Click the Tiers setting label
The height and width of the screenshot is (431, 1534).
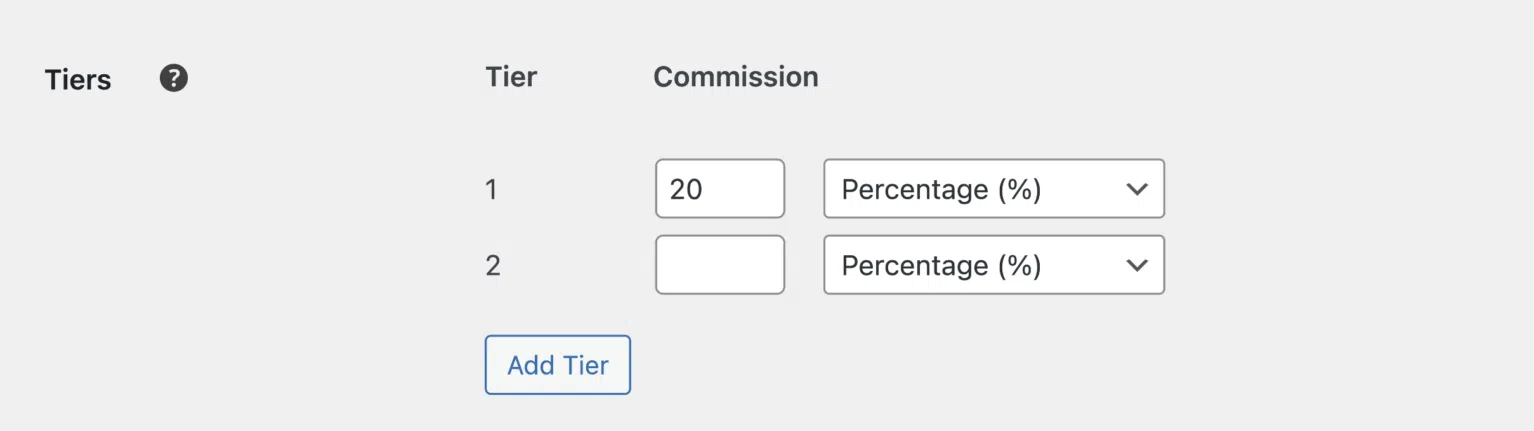tap(78, 80)
